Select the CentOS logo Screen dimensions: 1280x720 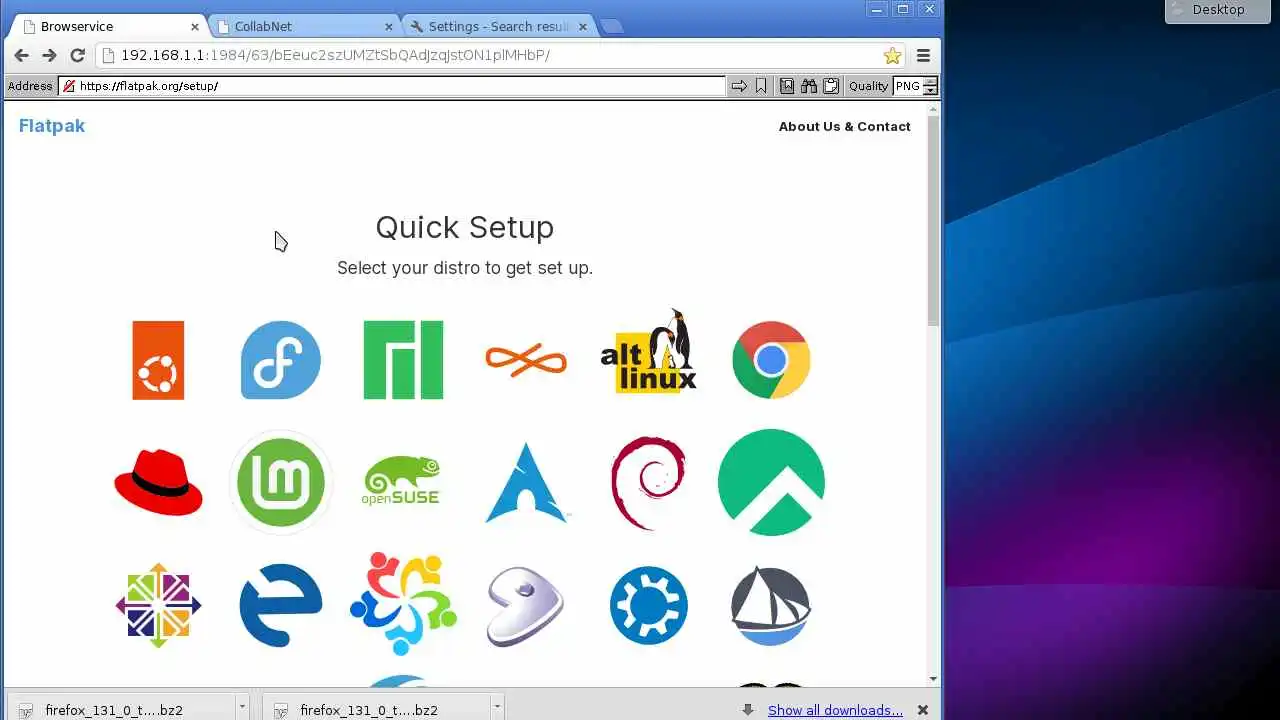coord(158,605)
